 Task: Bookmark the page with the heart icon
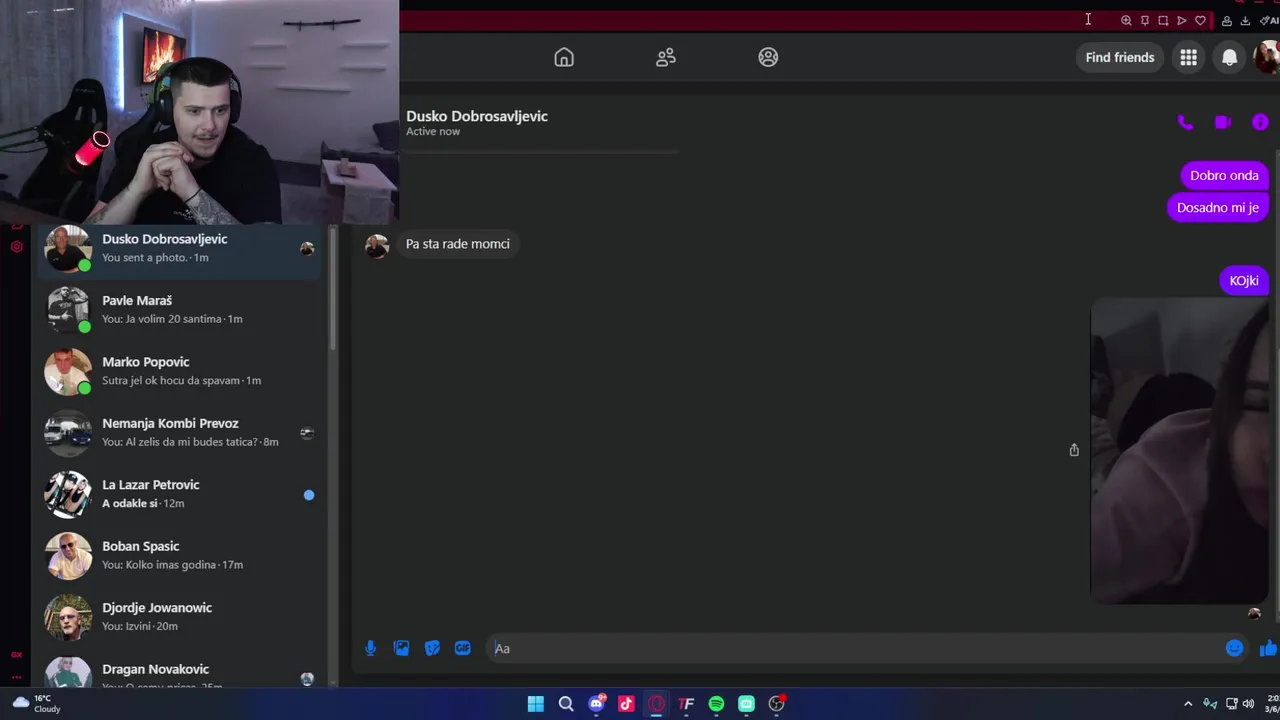tap(1200, 20)
